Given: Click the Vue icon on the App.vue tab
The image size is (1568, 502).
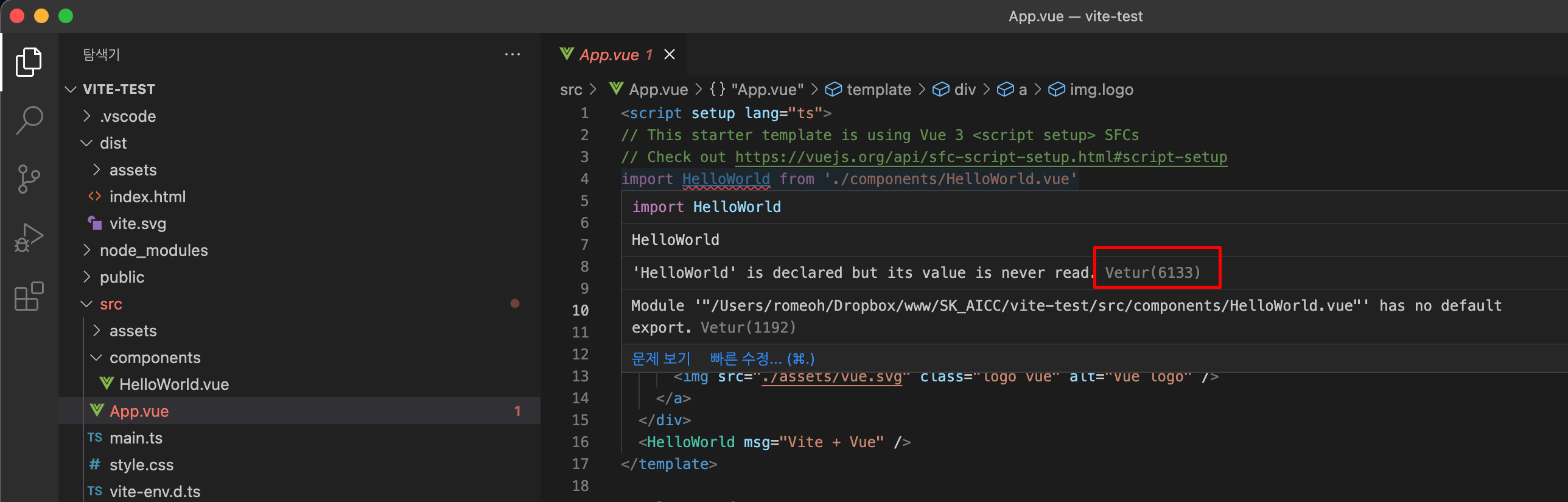Looking at the screenshot, I should click(x=567, y=54).
